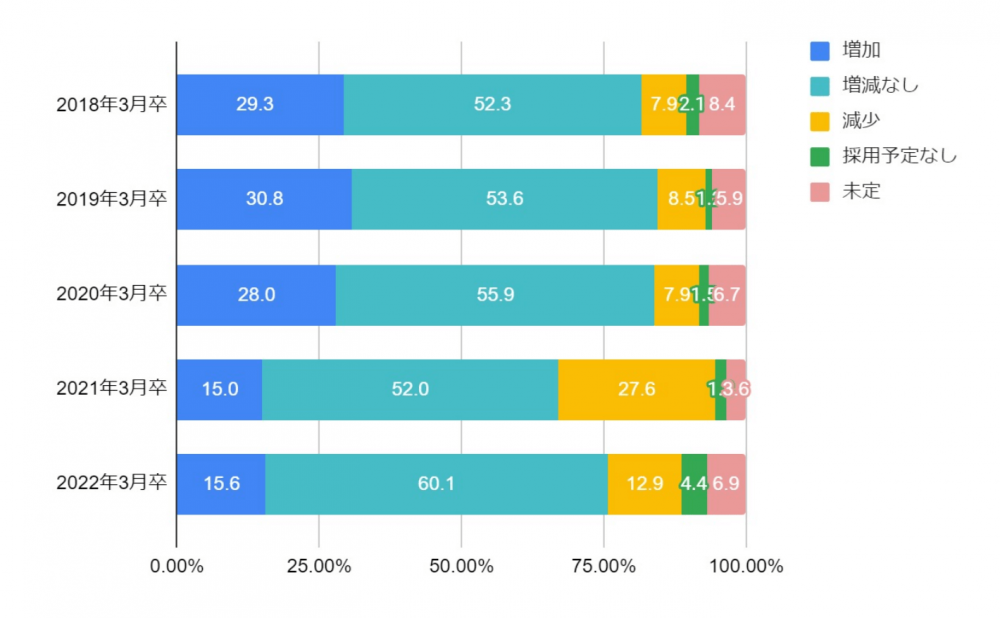Select the 28.0 blue bar segment
Image resolution: width=1000 pixels, height=618 pixels.
pos(256,294)
